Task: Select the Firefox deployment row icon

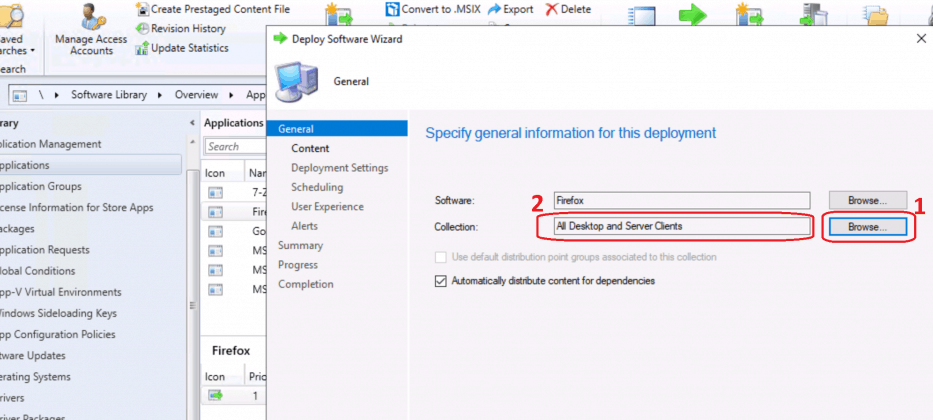Action: tap(217, 396)
